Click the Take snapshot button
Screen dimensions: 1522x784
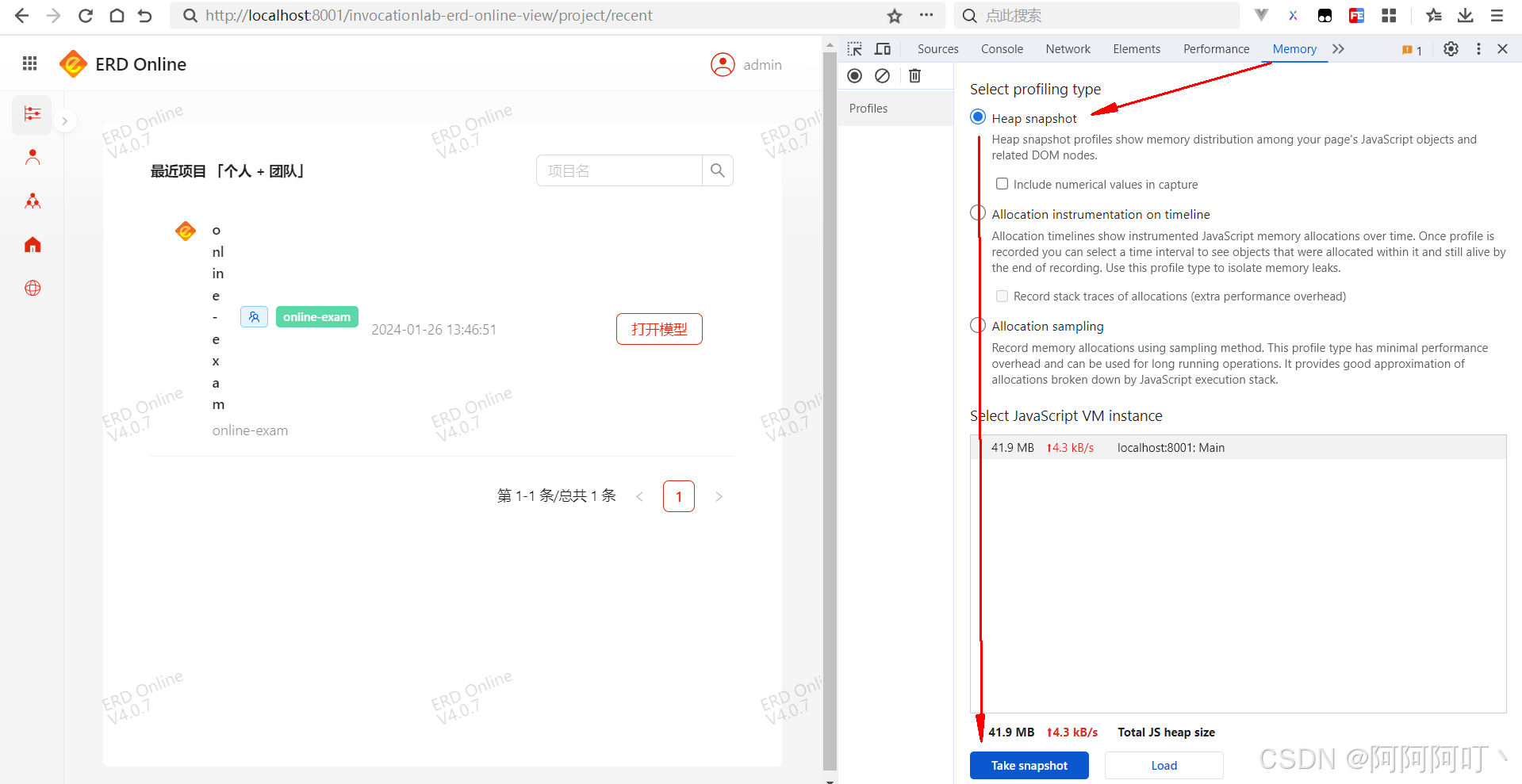point(1029,765)
